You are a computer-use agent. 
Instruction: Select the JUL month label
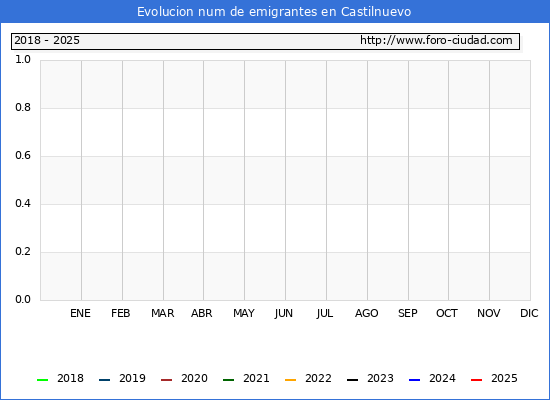pos(325,313)
